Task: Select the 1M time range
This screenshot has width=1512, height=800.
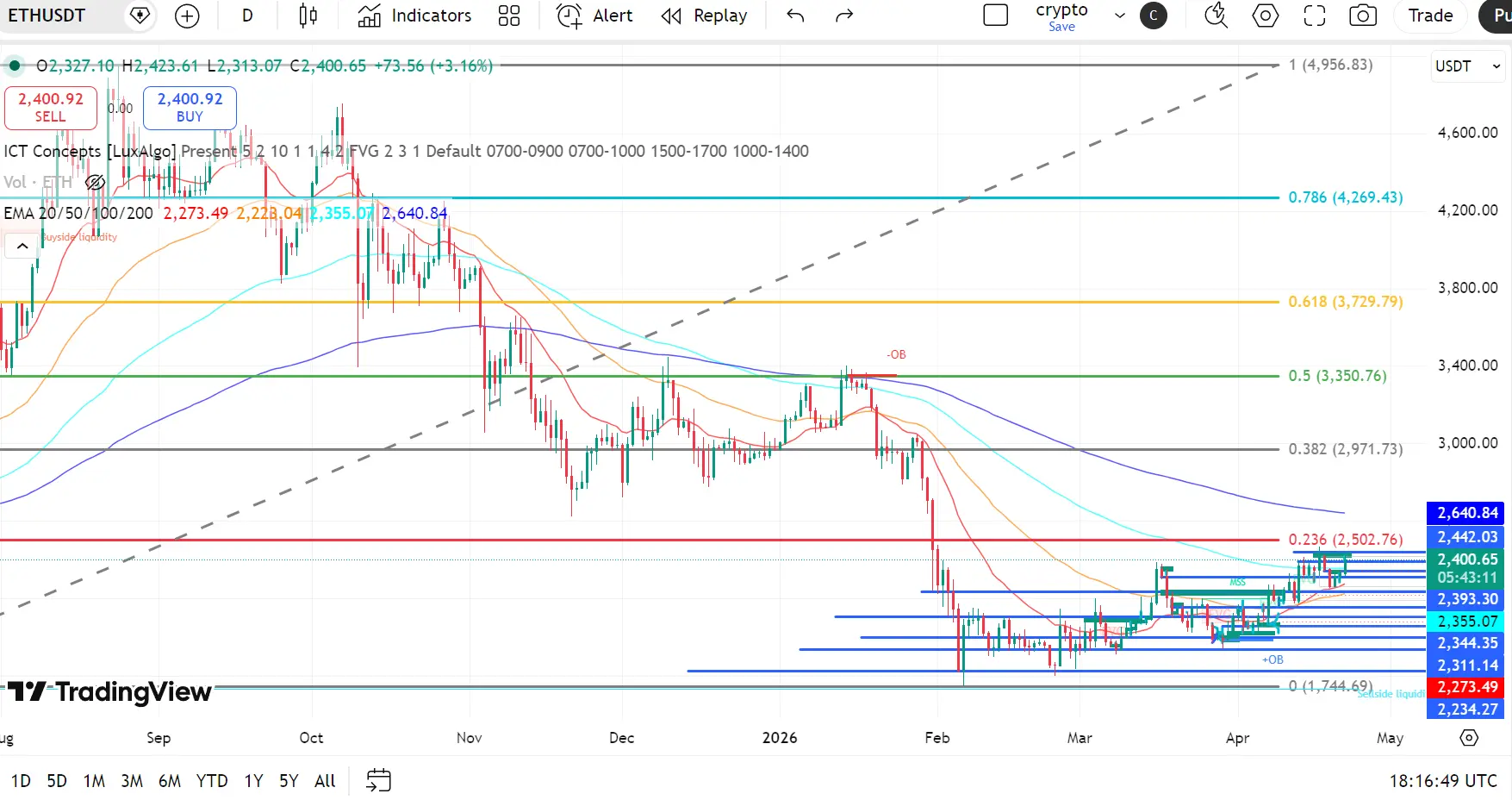Action: (x=94, y=781)
